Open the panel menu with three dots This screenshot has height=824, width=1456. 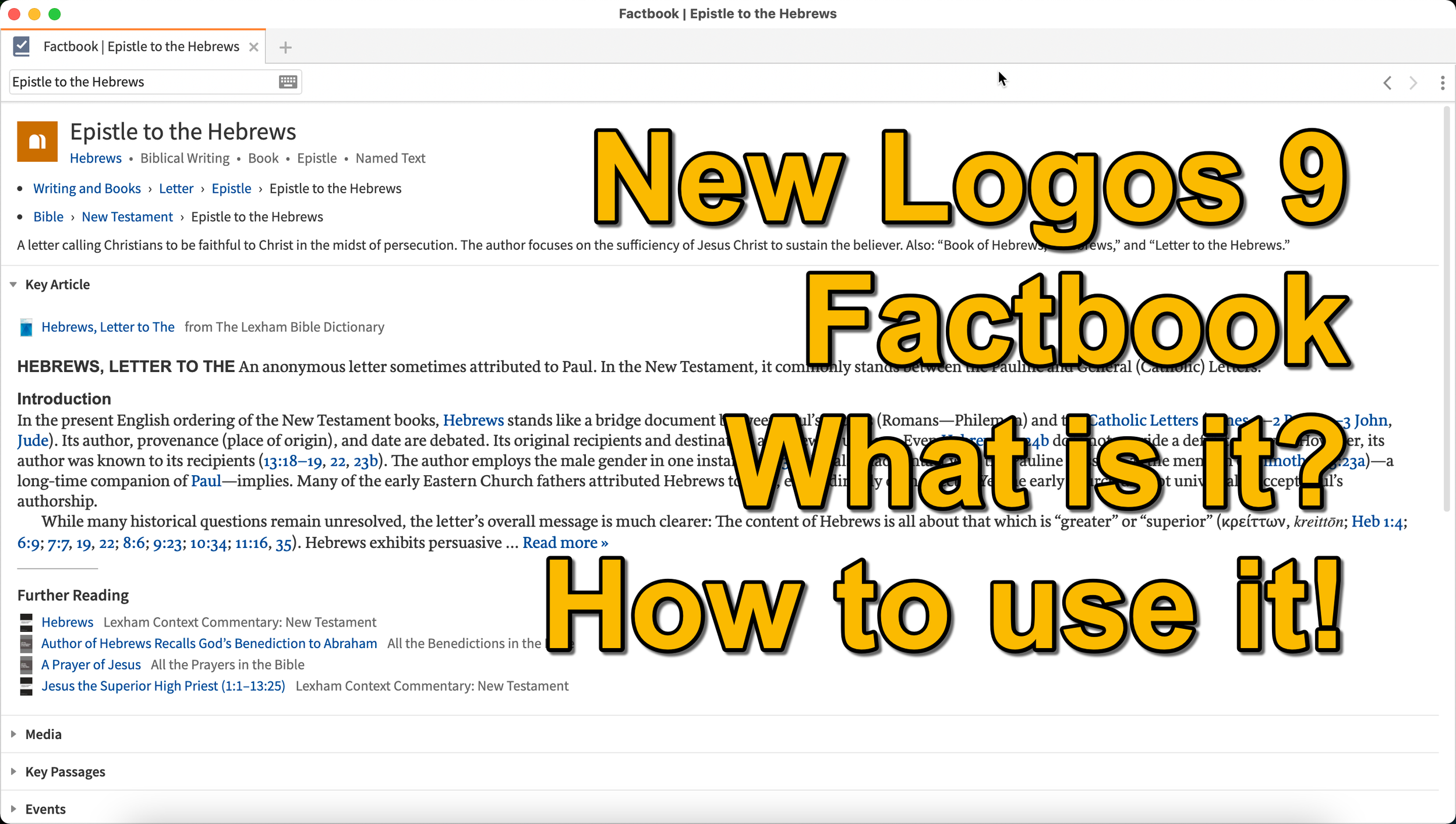point(1443,83)
